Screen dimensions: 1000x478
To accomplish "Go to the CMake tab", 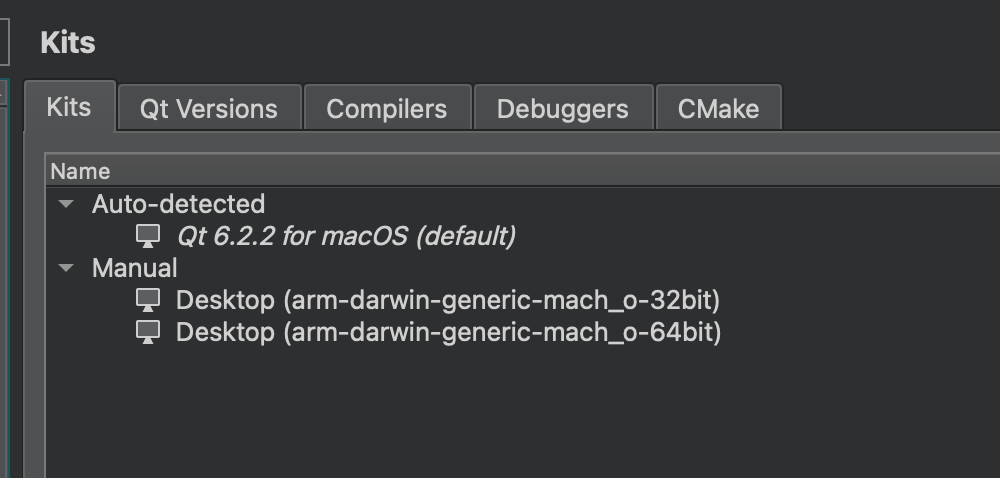I will [x=719, y=108].
